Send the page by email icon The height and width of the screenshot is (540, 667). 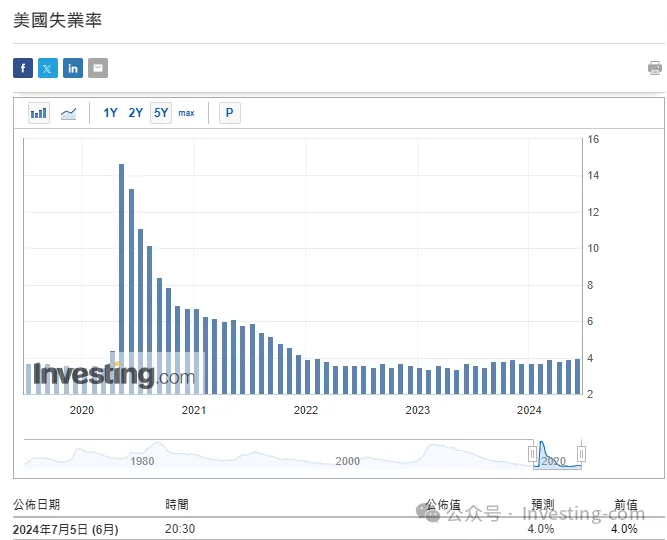point(98,68)
